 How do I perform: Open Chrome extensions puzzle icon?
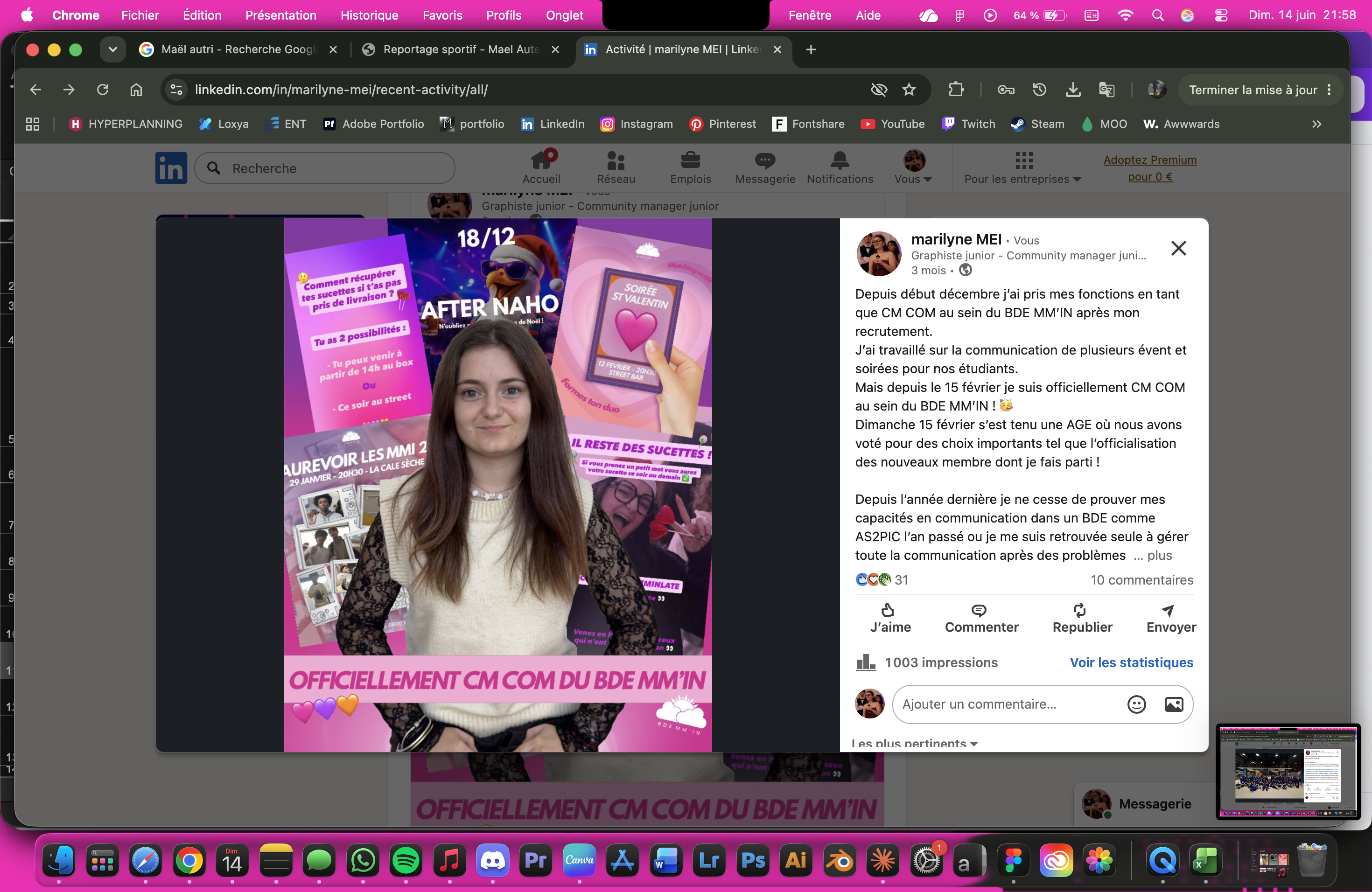[x=956, y=89]
